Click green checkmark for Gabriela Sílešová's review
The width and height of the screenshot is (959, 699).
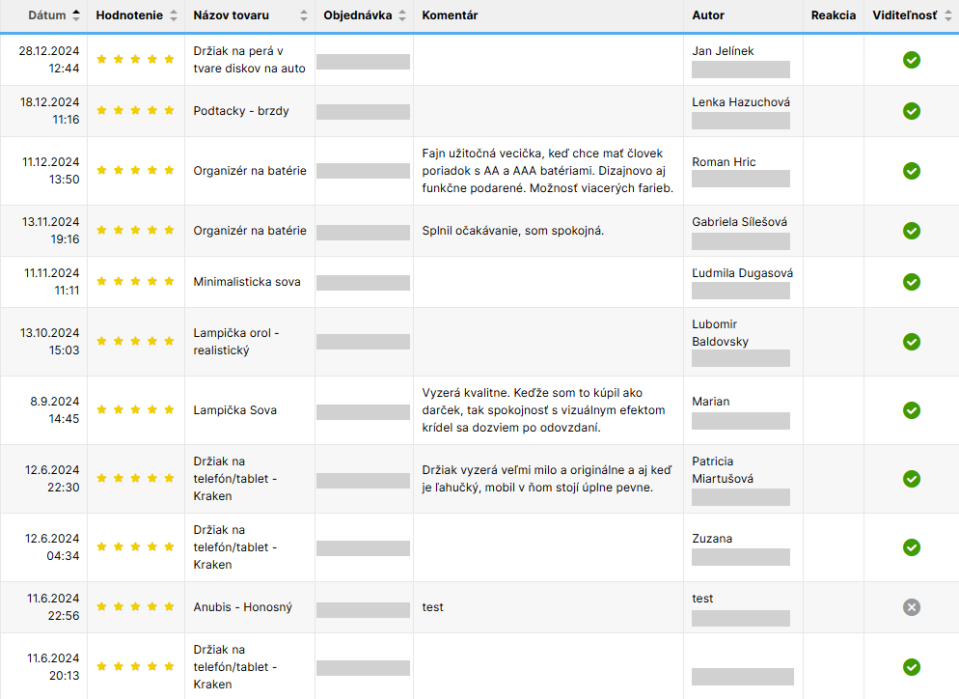(911, 231)
